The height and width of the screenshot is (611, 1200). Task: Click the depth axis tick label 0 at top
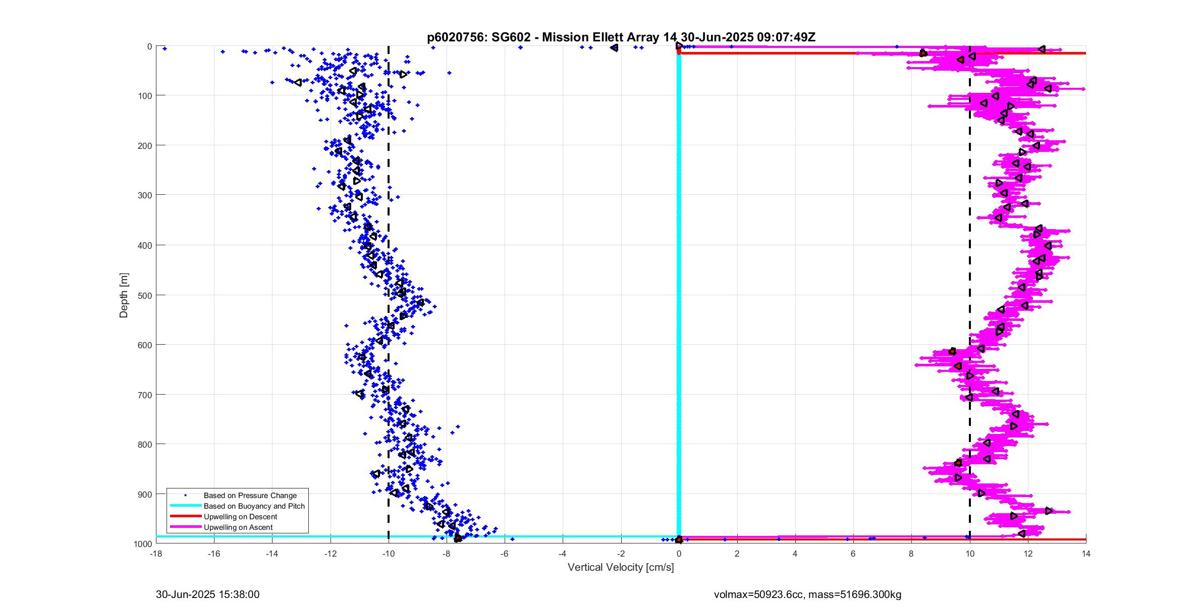(x=149, y=46)
